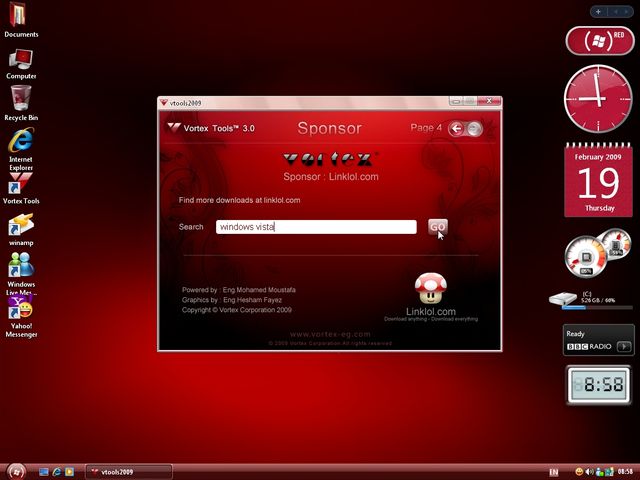Screen dimensions: 640x480
Task: Launch winamp from desktop
Action: click(x=21, y=226)
